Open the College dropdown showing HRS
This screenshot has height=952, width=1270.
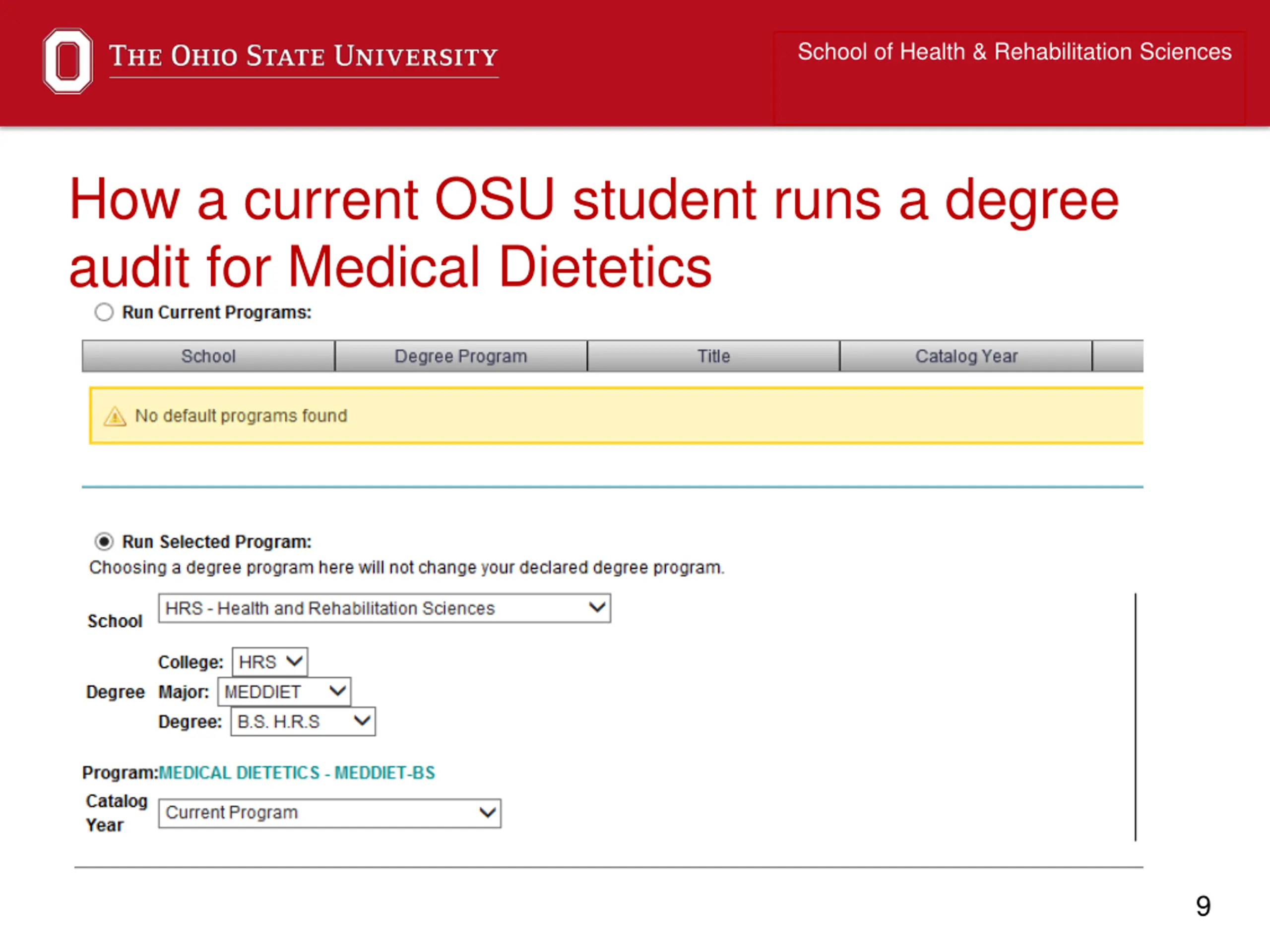pyautogui.click(x=270, y=662)
